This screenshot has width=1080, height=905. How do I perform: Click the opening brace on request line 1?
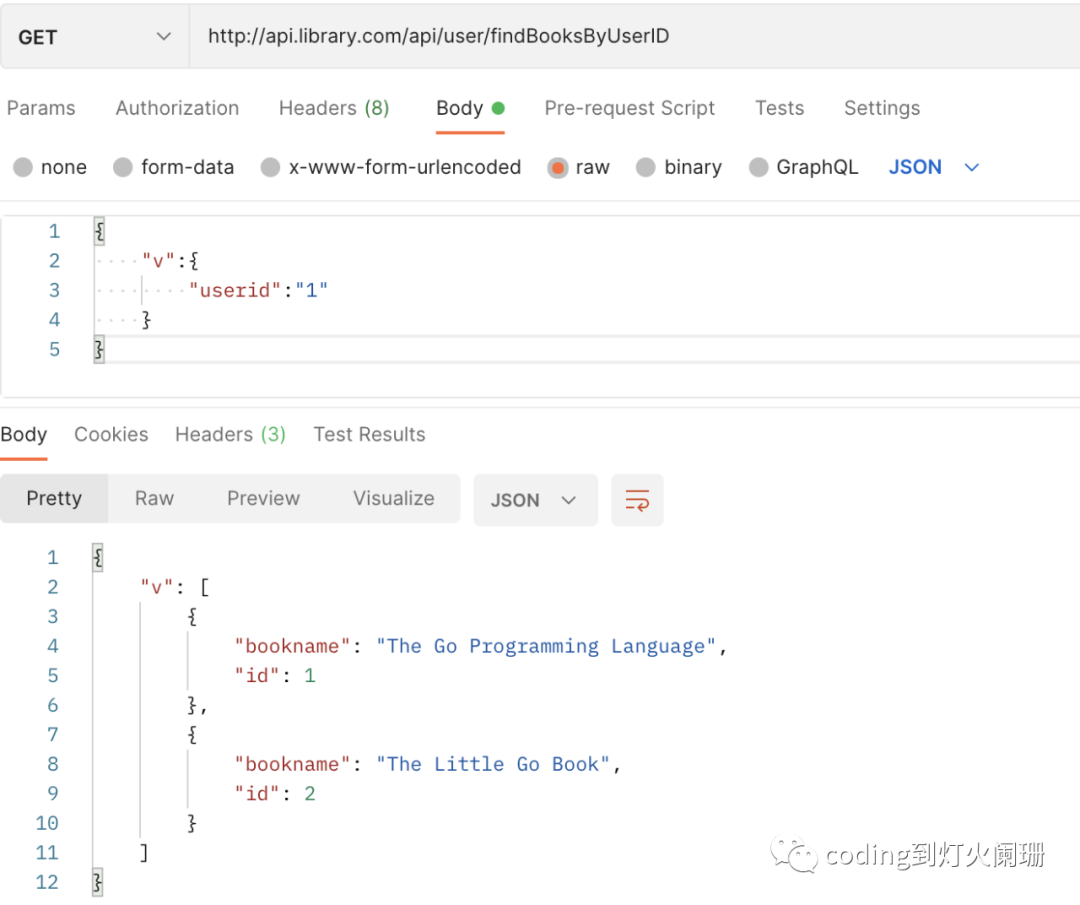click(x=99, y=231)
